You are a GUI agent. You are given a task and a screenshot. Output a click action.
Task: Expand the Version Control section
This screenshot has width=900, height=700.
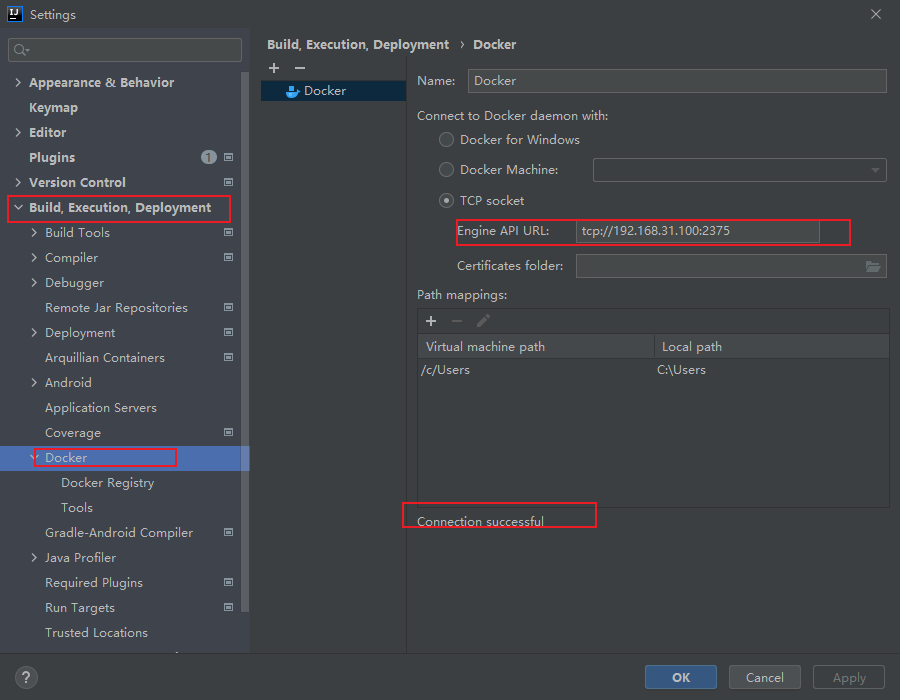click(18, 182)
